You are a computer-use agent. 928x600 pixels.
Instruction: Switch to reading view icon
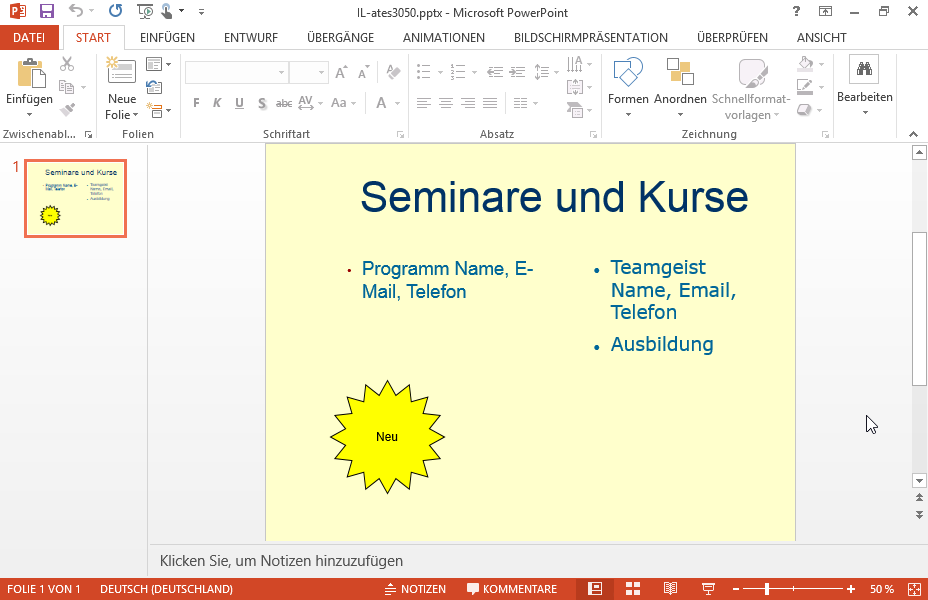[670, 589]
